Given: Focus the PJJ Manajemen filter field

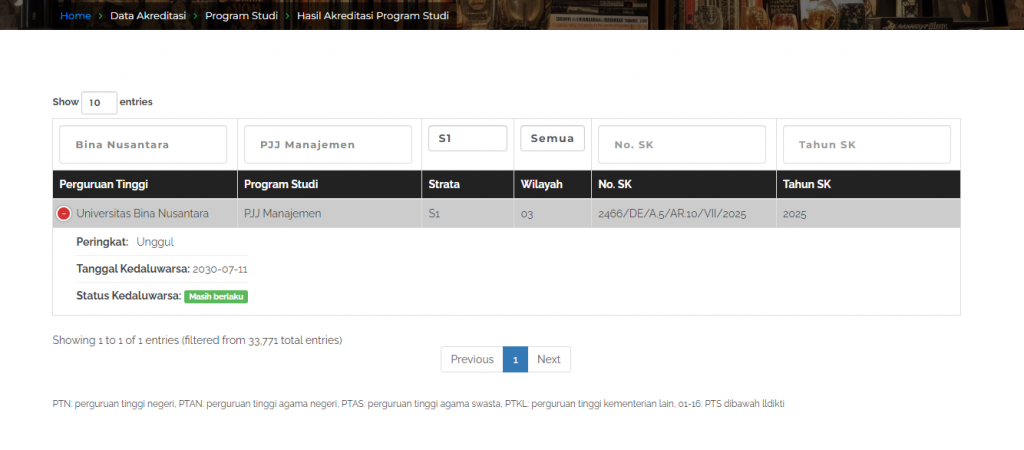Looking at the screenshot, I should (328, 144).
